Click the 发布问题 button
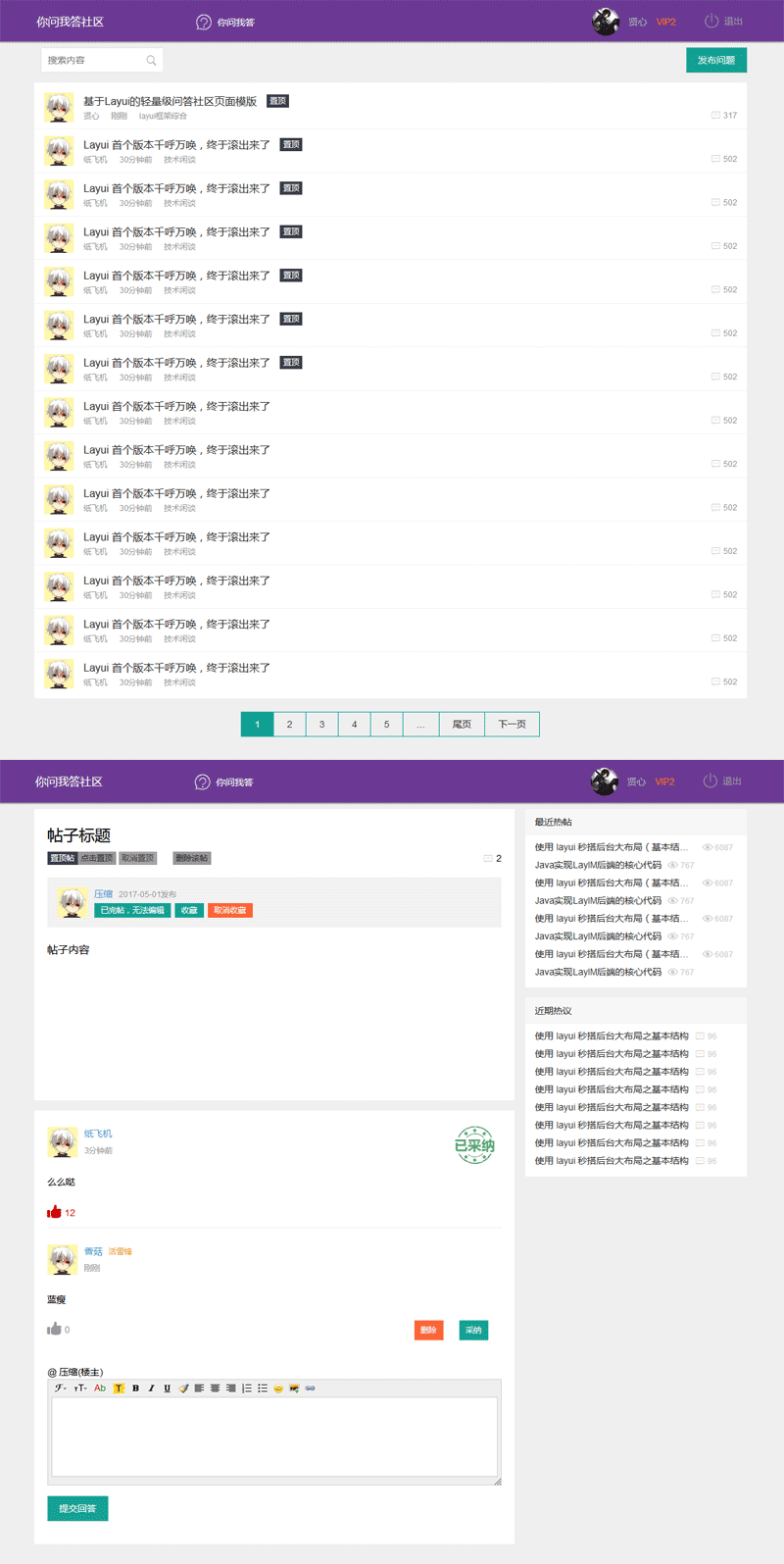 716,61
